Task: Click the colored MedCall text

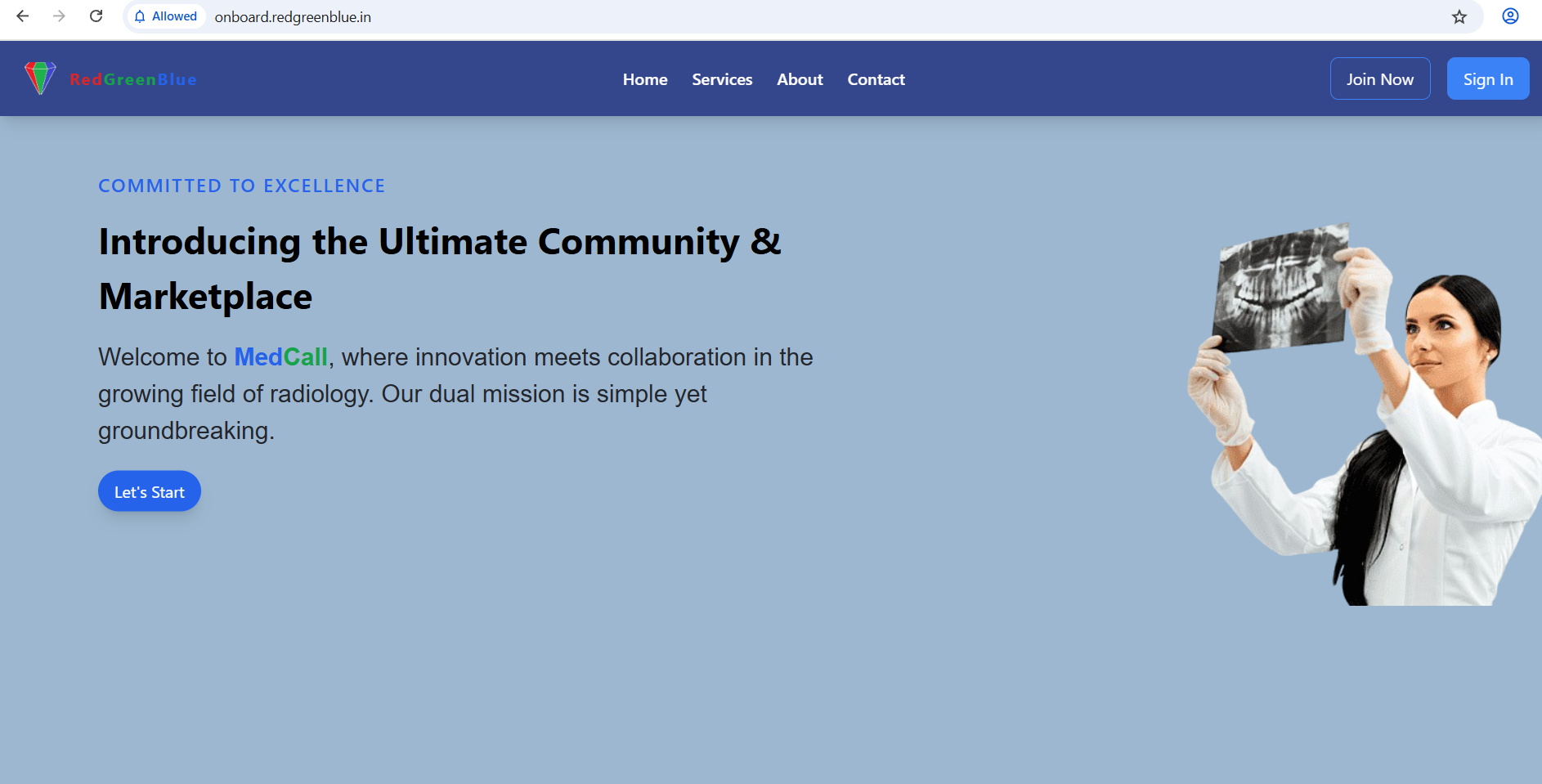Action: (280, 357)
